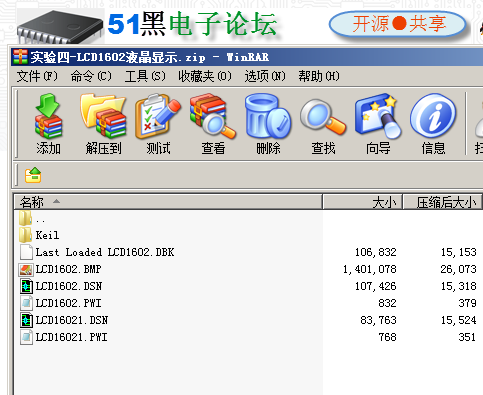The image size is (483, 395).
Task: Click size value 1,401,078
Action: point(370,269)
